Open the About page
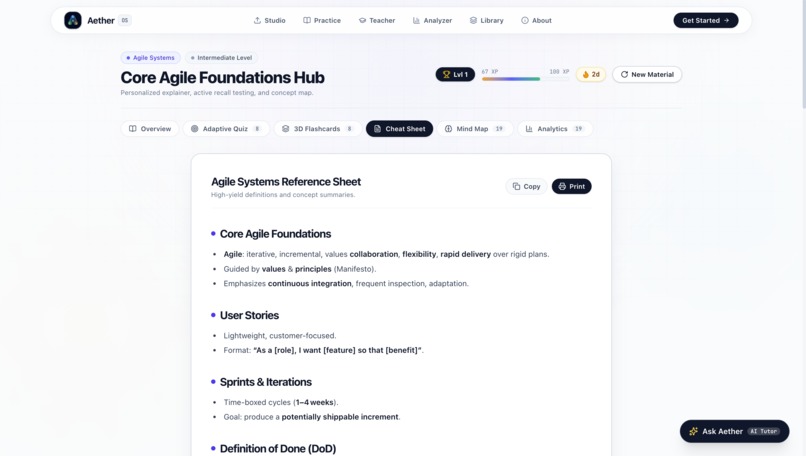 (x=536, y=21)
